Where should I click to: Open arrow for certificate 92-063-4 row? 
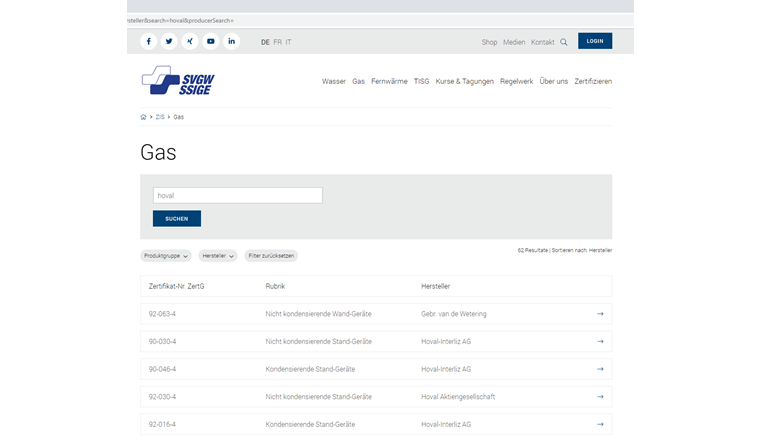pyautogui.click(x=600, y=314)
